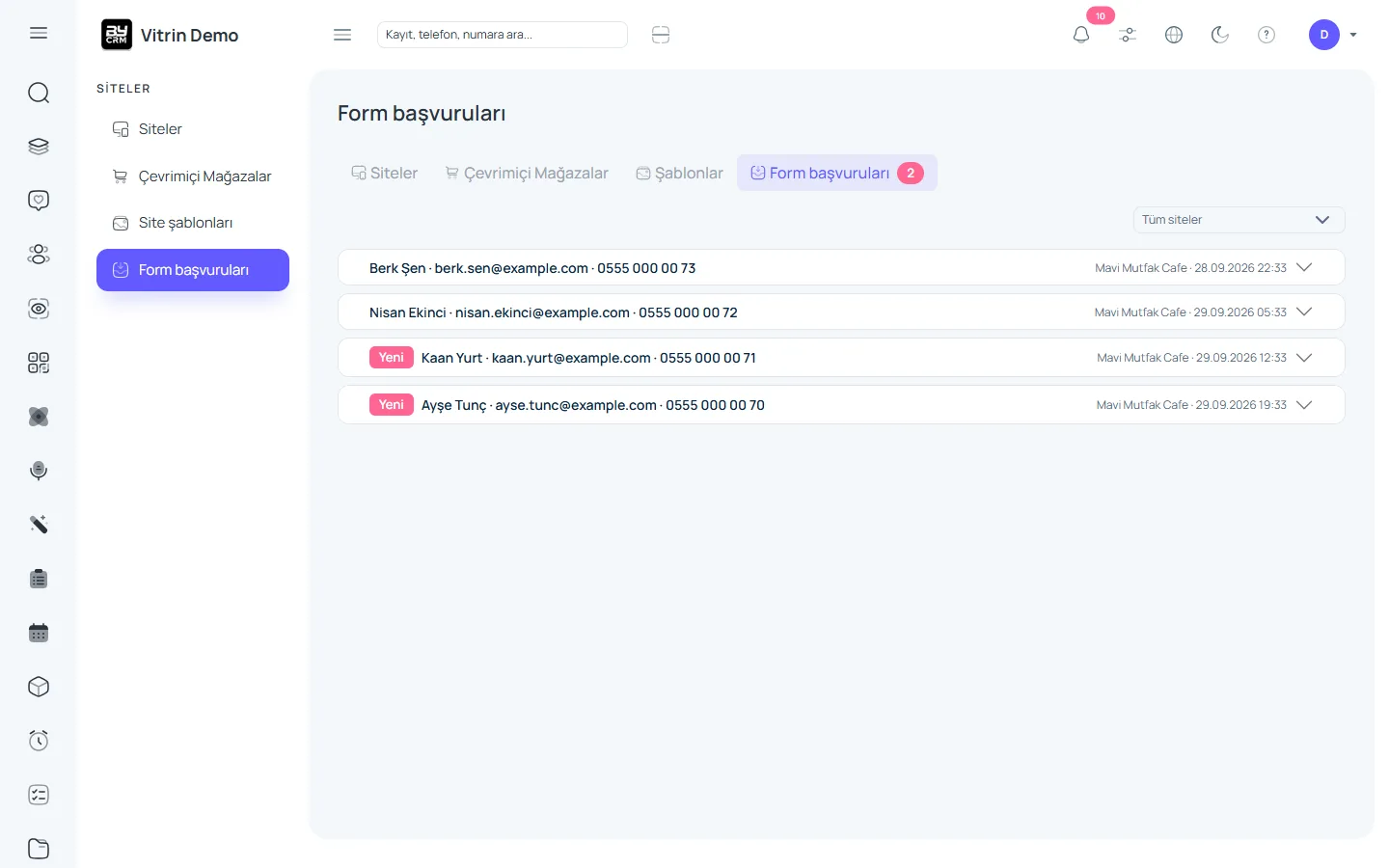Toggle dark mode moon icon
Viewport: 1389px width, 868px height.
coord(1220,35)
